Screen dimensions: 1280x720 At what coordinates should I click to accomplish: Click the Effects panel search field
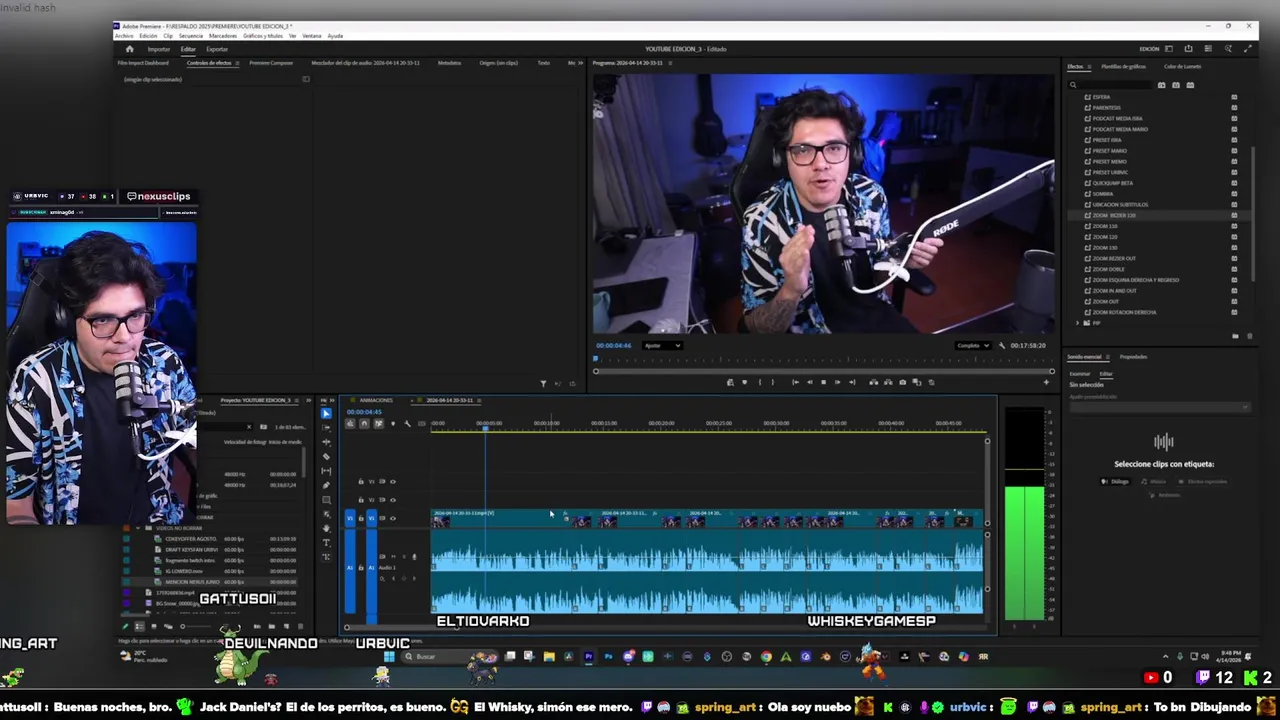click(1110, 85)
